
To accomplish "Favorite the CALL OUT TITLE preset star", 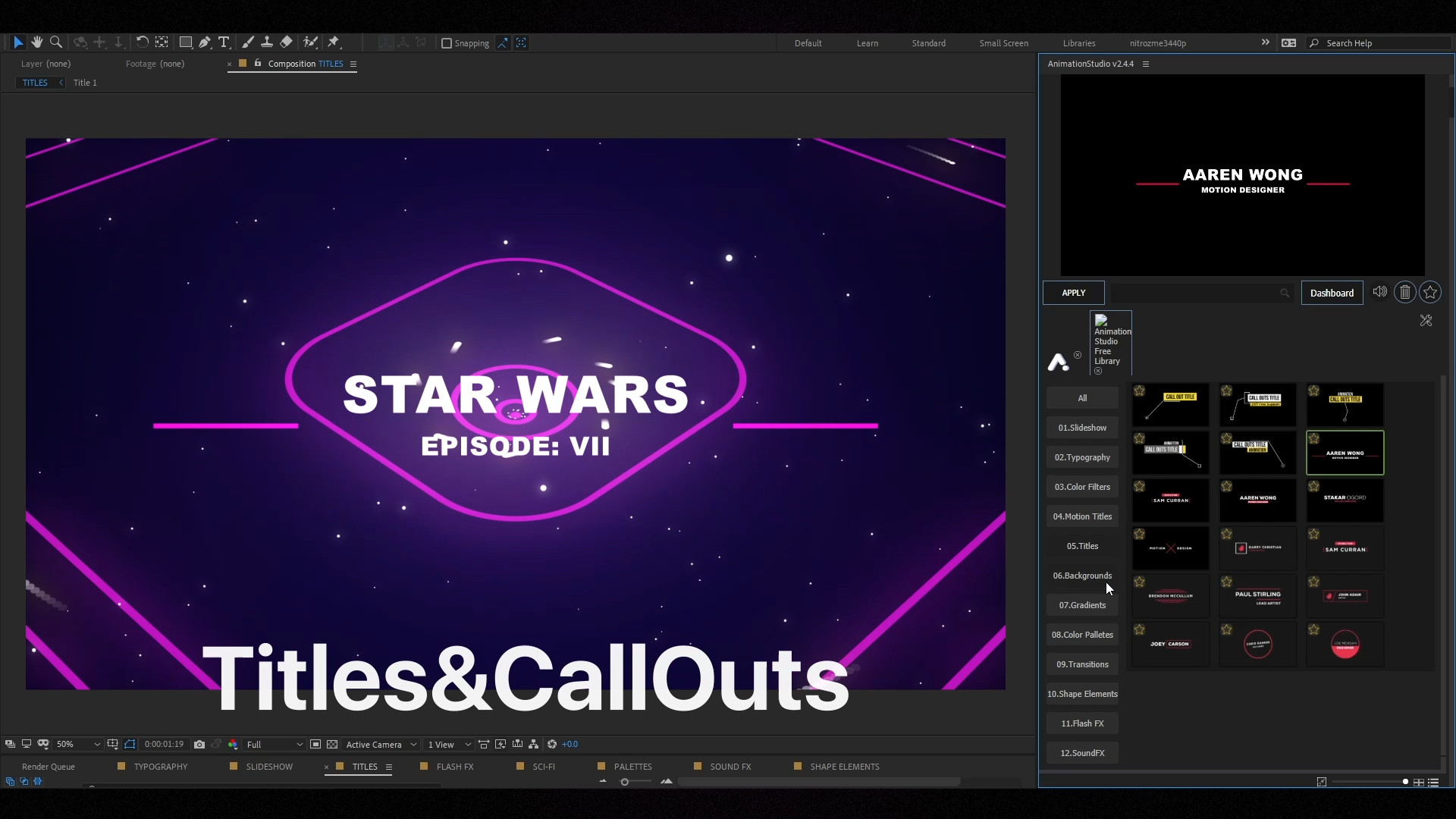I will pos(1140,391).
